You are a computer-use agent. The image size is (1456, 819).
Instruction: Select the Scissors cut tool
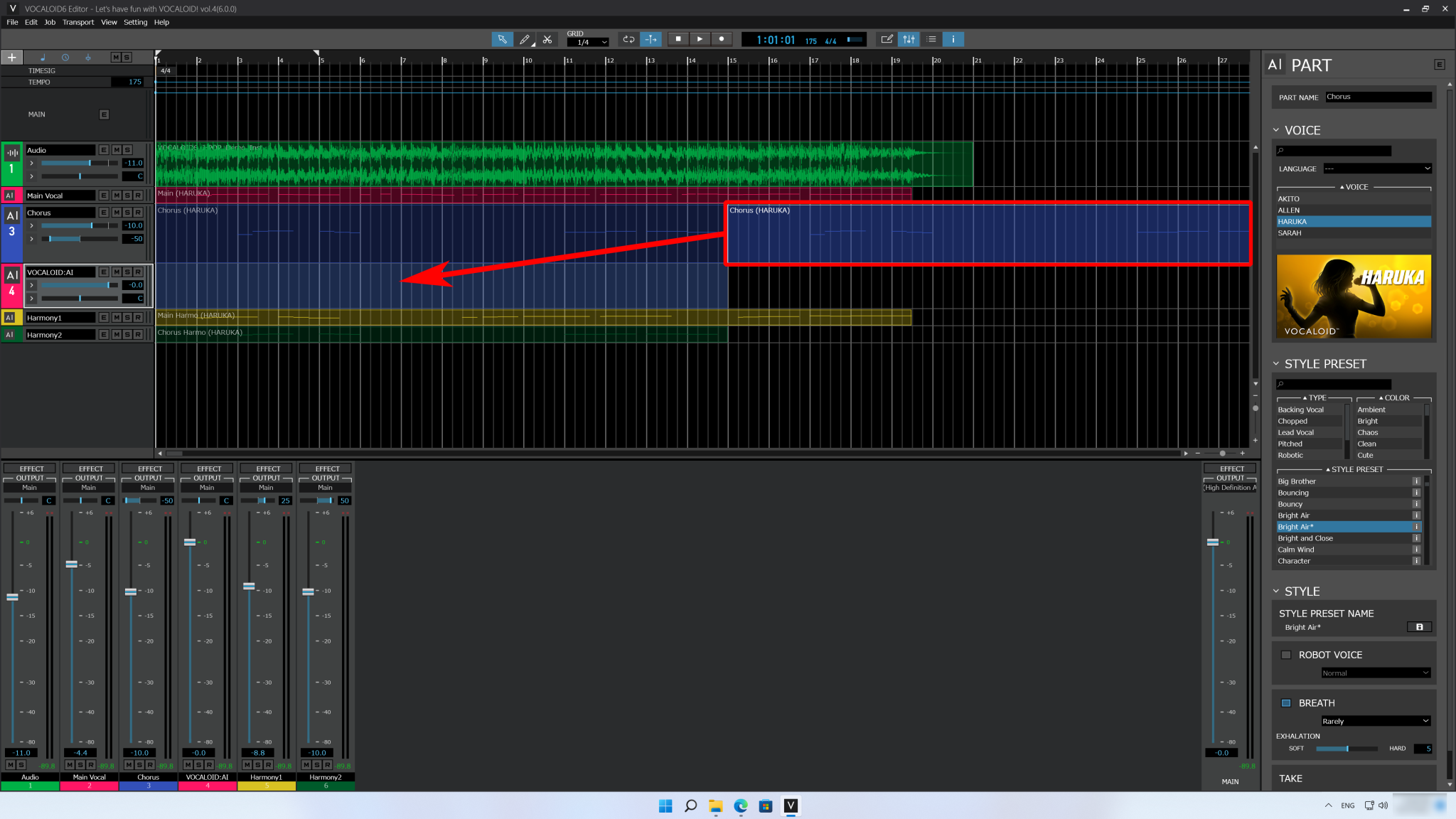click(547, 39)
